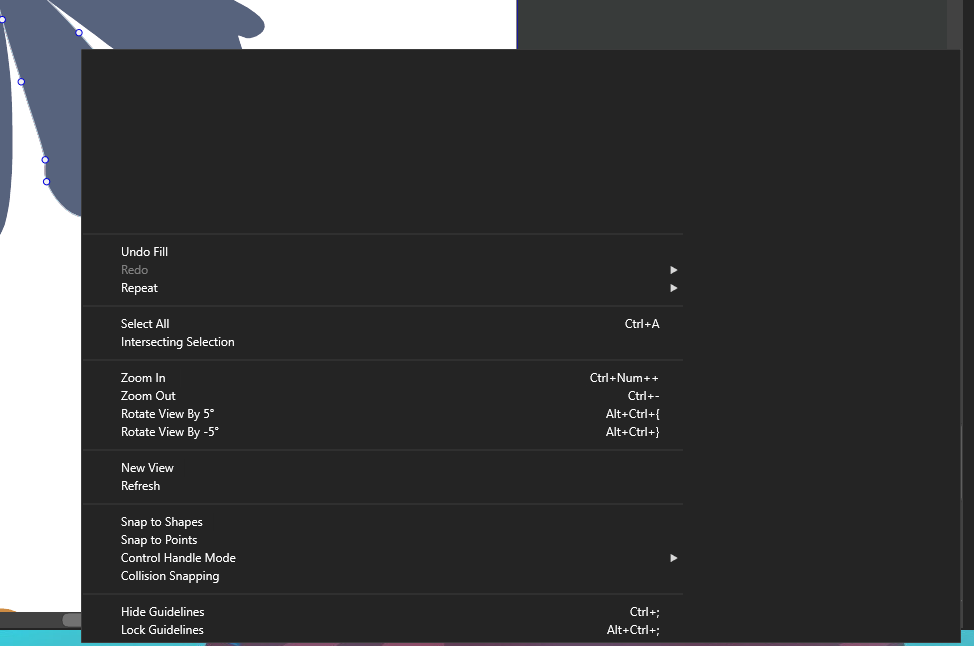Open a New View
This screenshot has width=974, height=646.
(x=148, y=468)
